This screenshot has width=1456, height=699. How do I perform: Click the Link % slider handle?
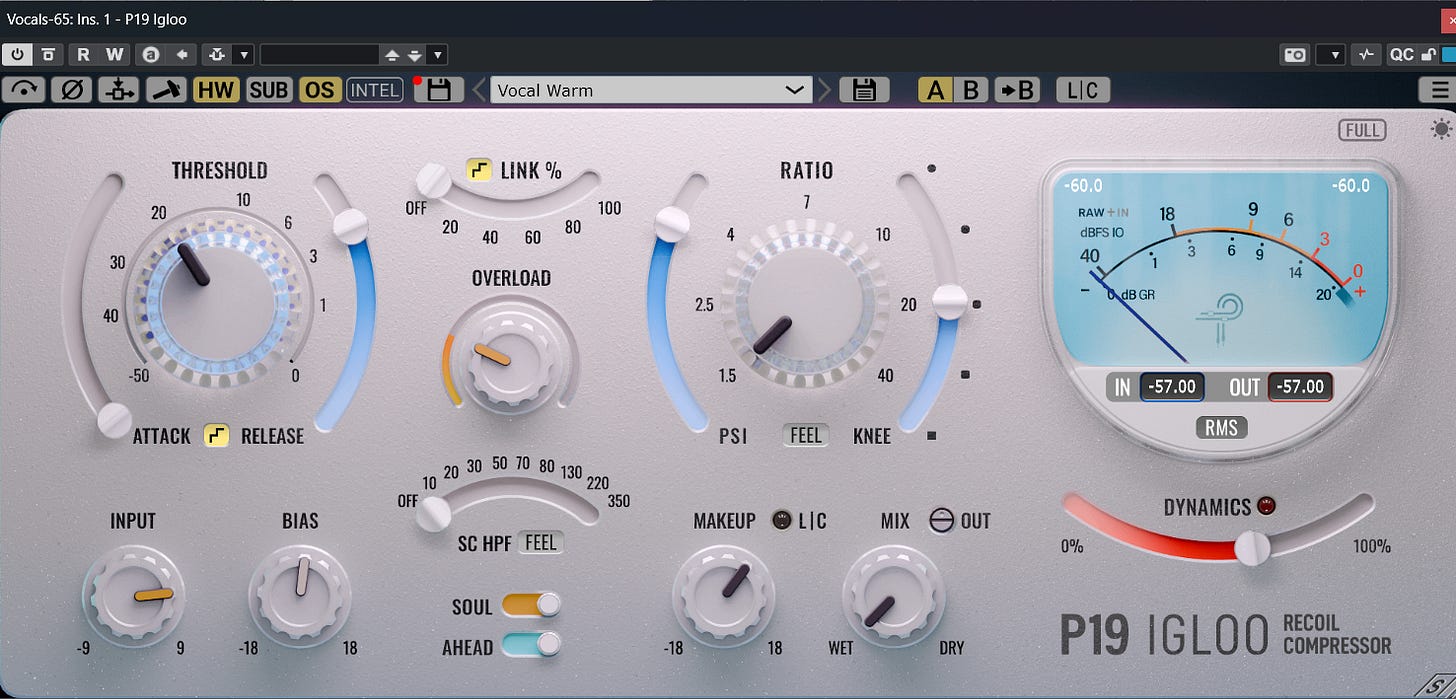(x=434, y=181)
